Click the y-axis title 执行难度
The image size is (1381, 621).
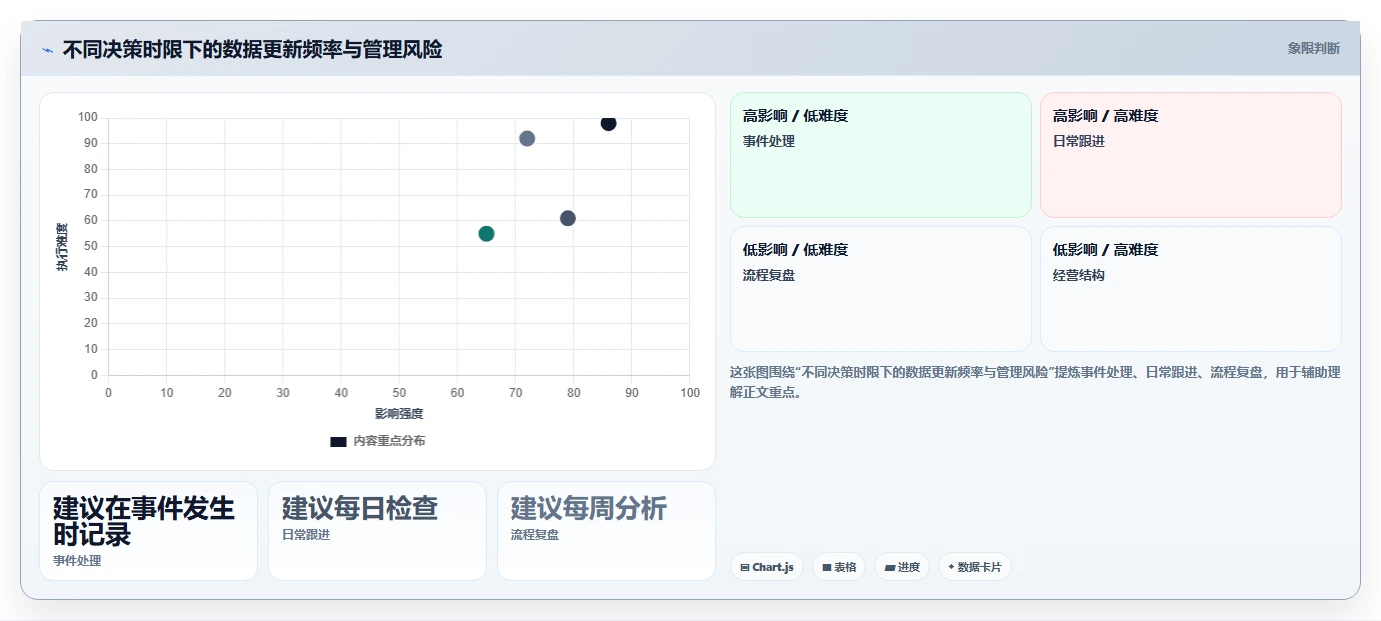tap(62, 246)
